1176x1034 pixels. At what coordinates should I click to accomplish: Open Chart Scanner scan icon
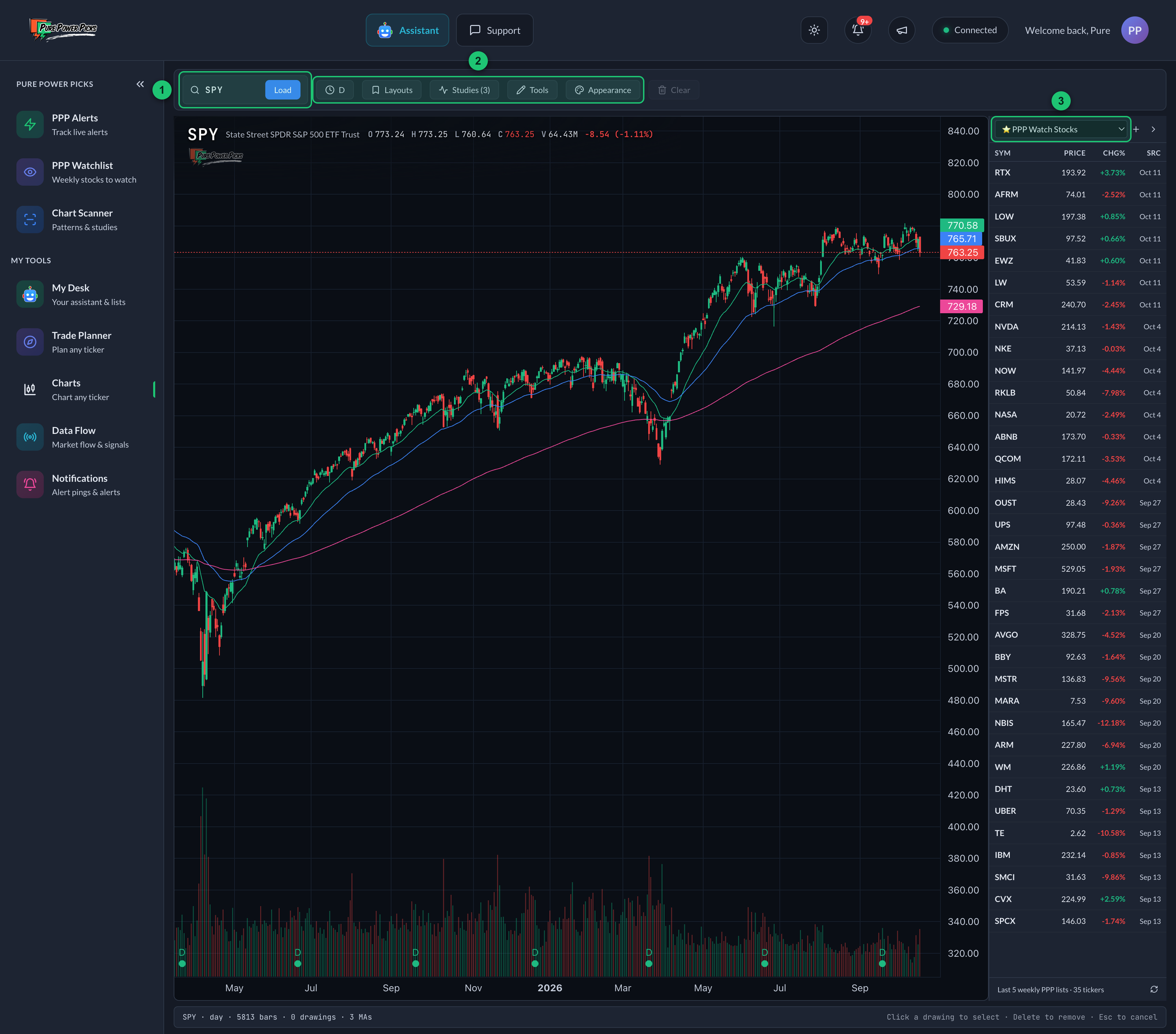pos(30,220)
